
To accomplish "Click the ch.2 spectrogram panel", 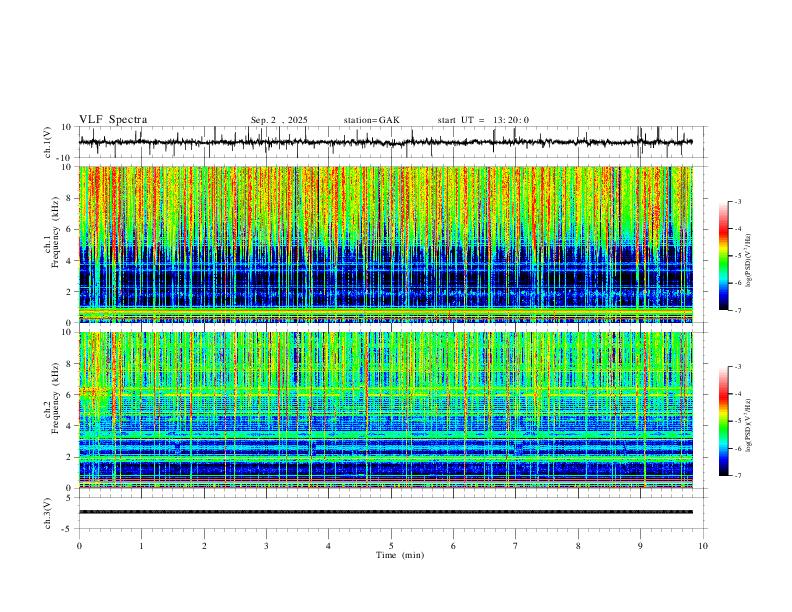I will [x=386, y=410].
